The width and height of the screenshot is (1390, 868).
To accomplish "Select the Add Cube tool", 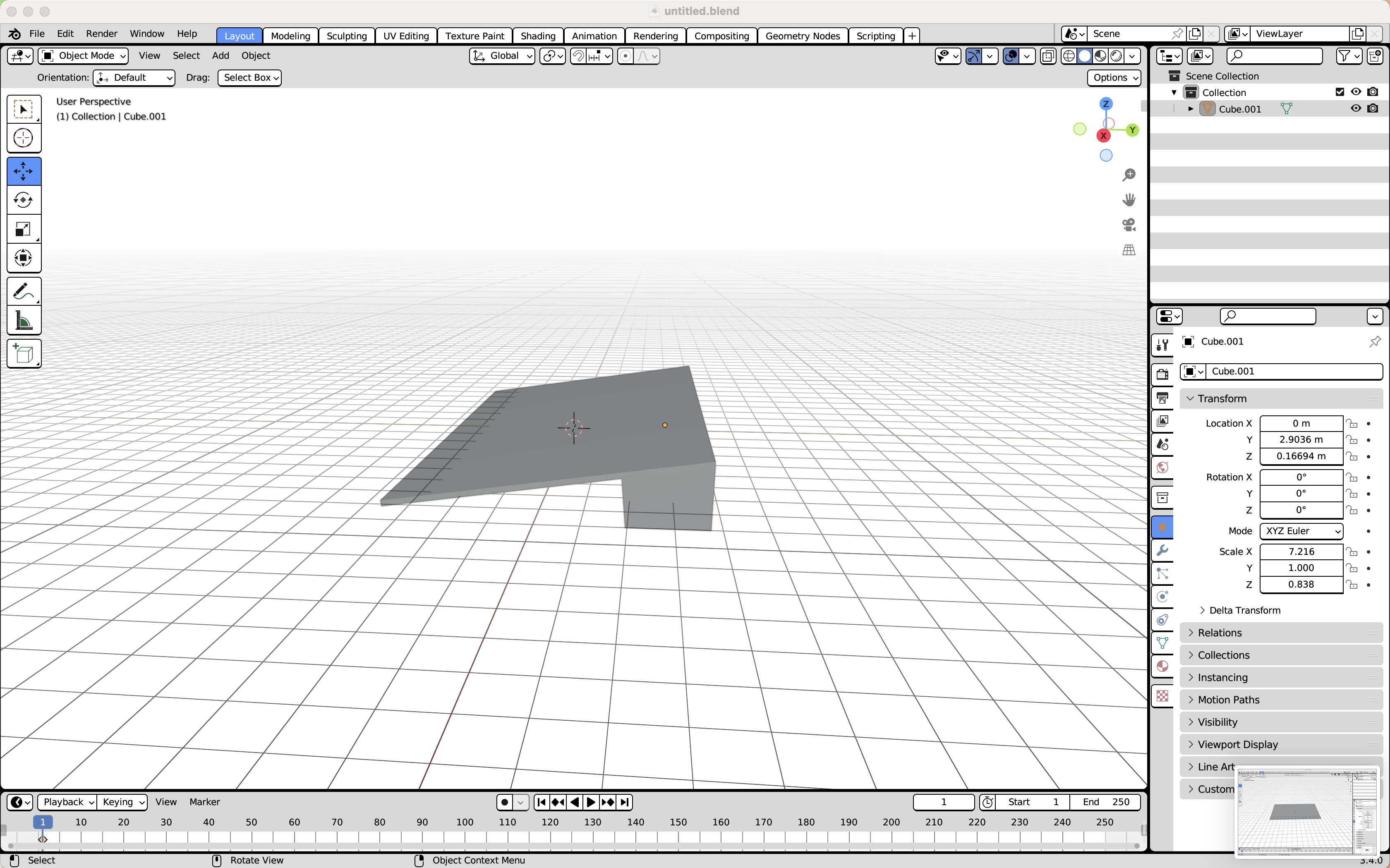I will [x=24, y=354].
